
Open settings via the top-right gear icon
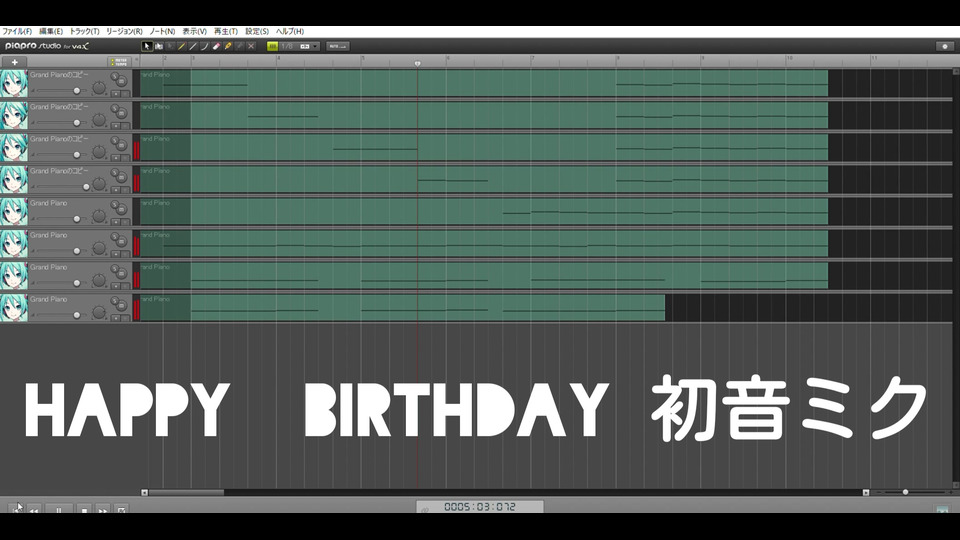(945, 47)
